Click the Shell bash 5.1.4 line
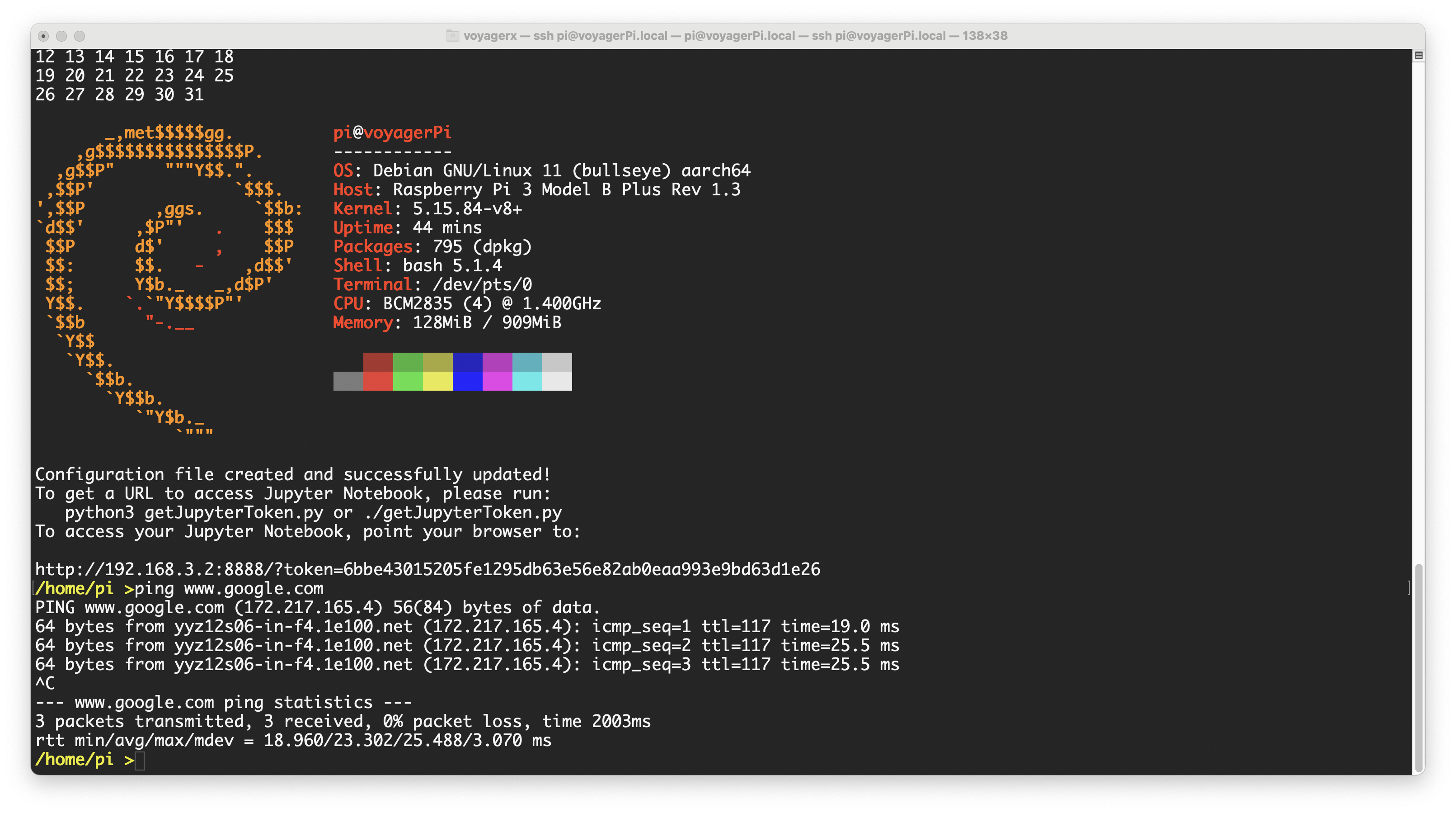This screenshot has width=1456, height=813. (417, 265)
